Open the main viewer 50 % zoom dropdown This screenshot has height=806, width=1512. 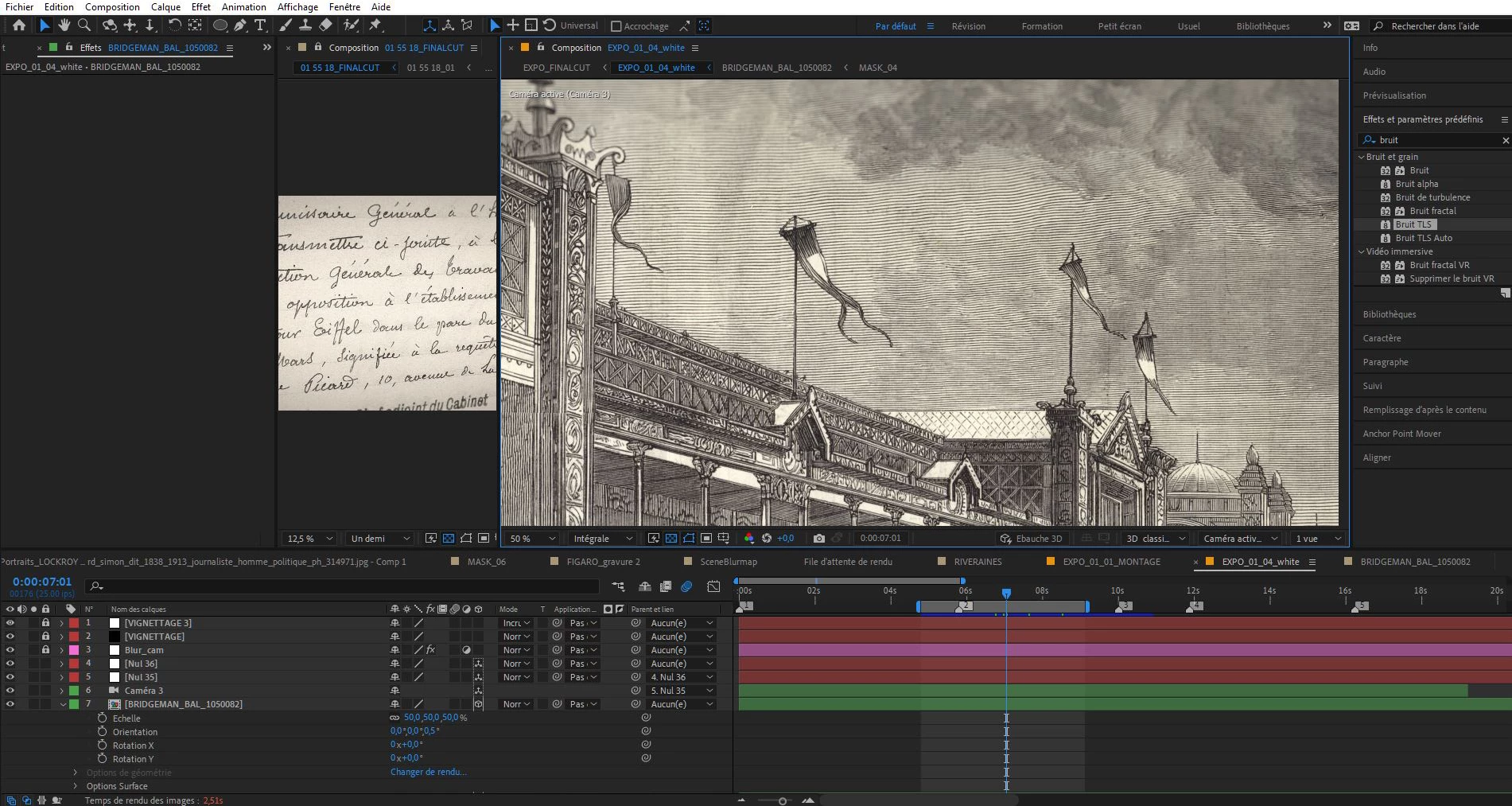tap(532, 539)
